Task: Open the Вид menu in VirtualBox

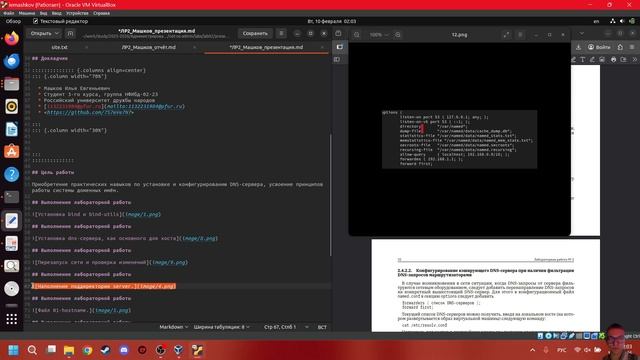Action: pyautogui.click(x=43, y=13)
